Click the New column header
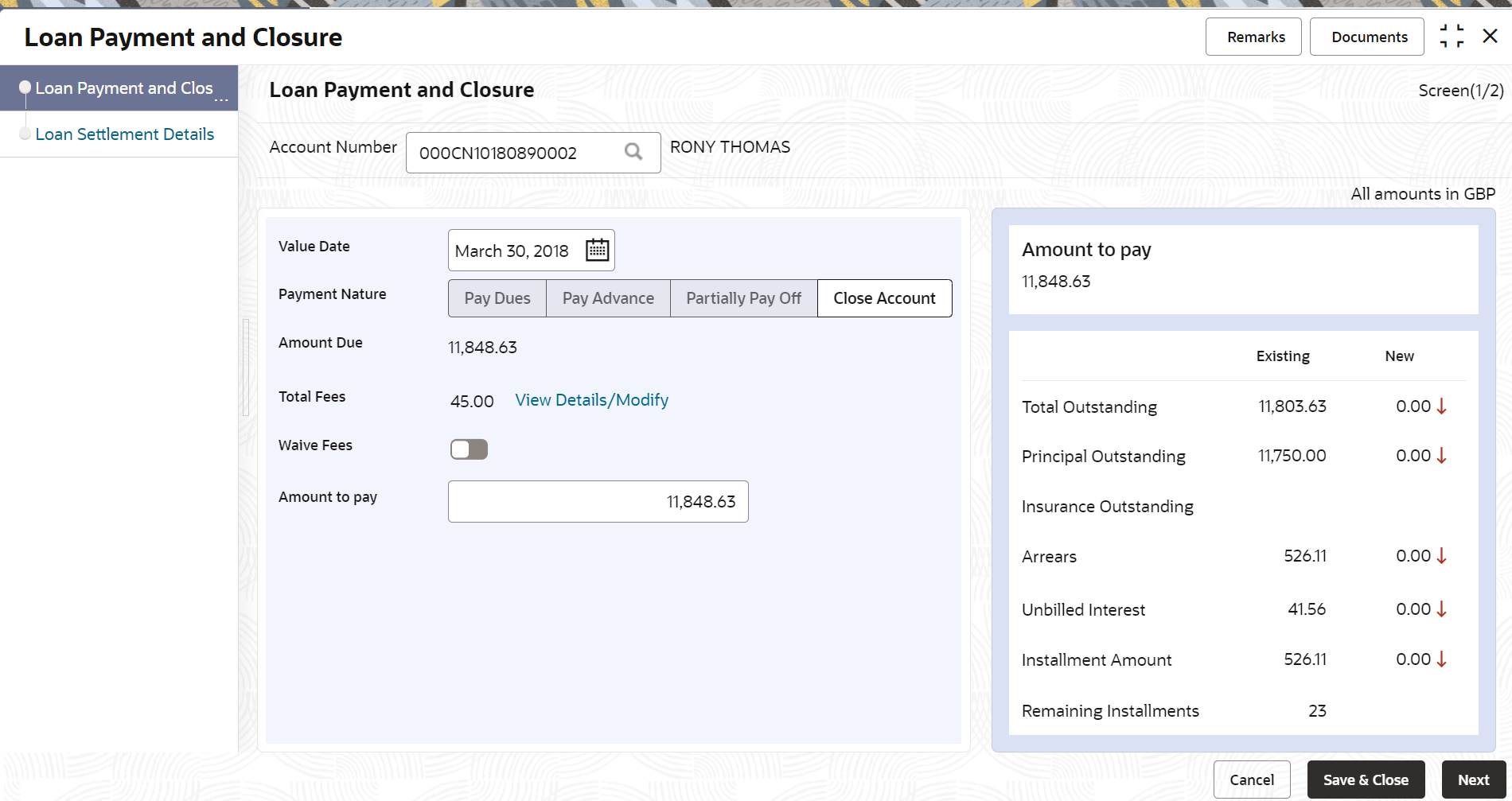Screen dimensions: 1512x801 click(1399, 356)
